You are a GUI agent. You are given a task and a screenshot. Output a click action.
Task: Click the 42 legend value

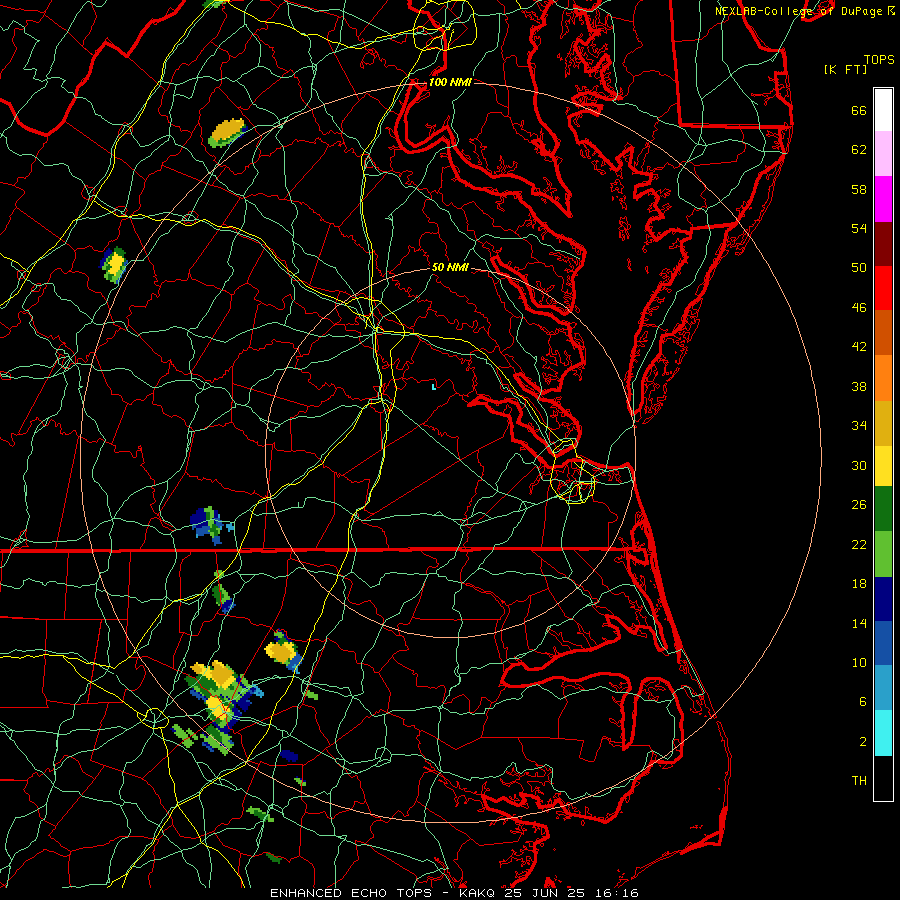[859, 347]
